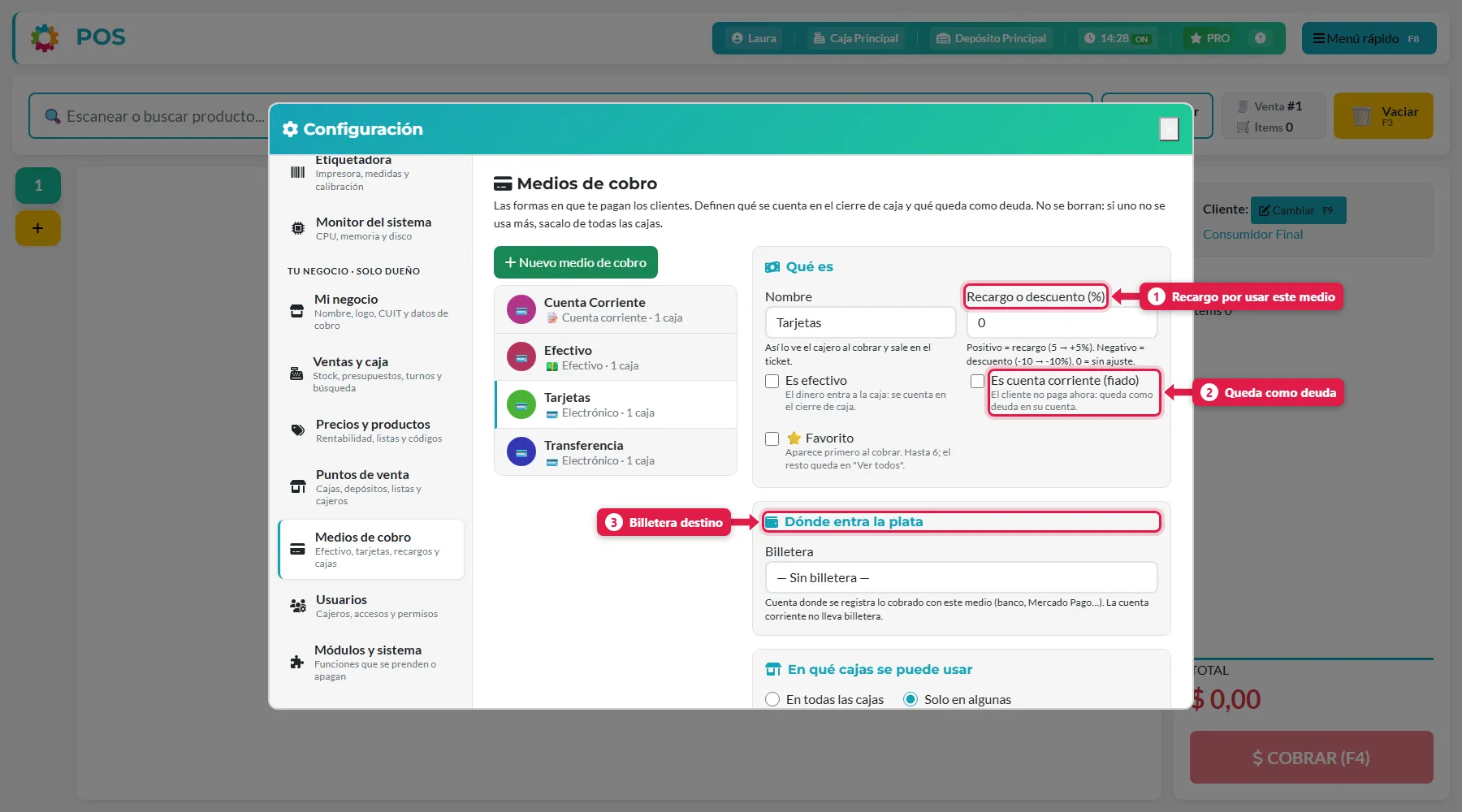Click the Cambiar client button

(x=1298, y=210)
